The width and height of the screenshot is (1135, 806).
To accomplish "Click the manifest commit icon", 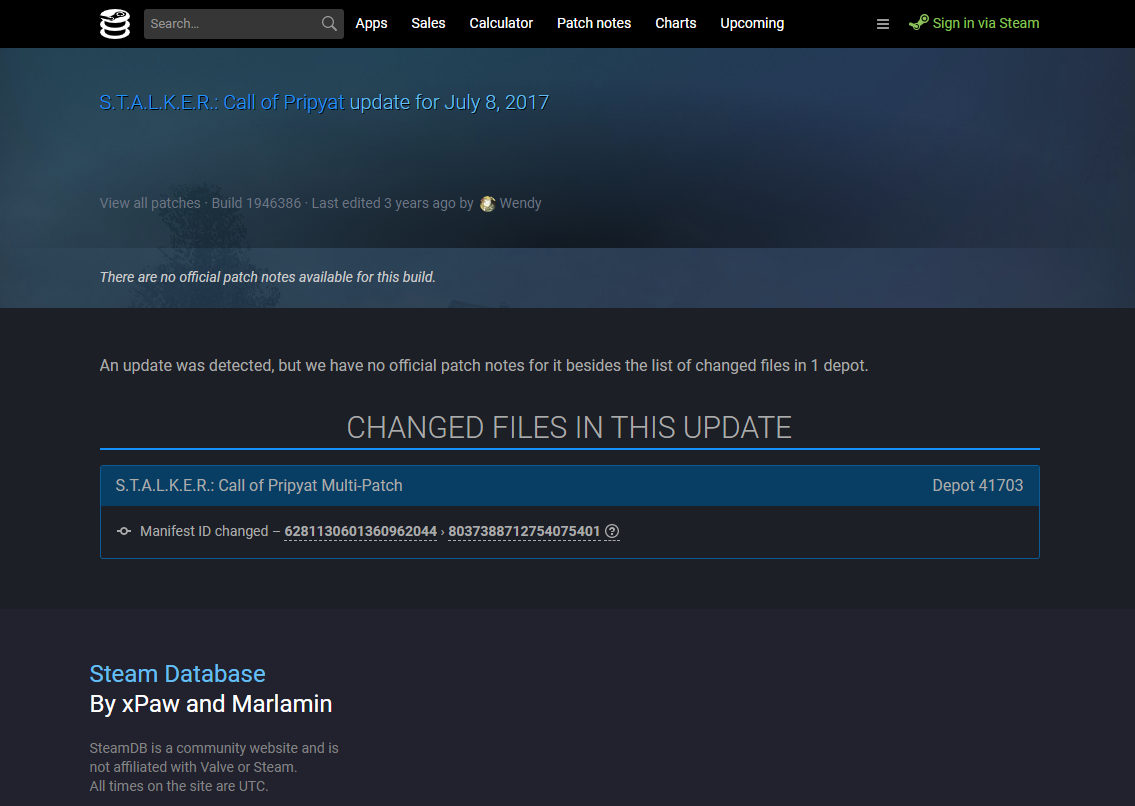I will pos(124,531).
